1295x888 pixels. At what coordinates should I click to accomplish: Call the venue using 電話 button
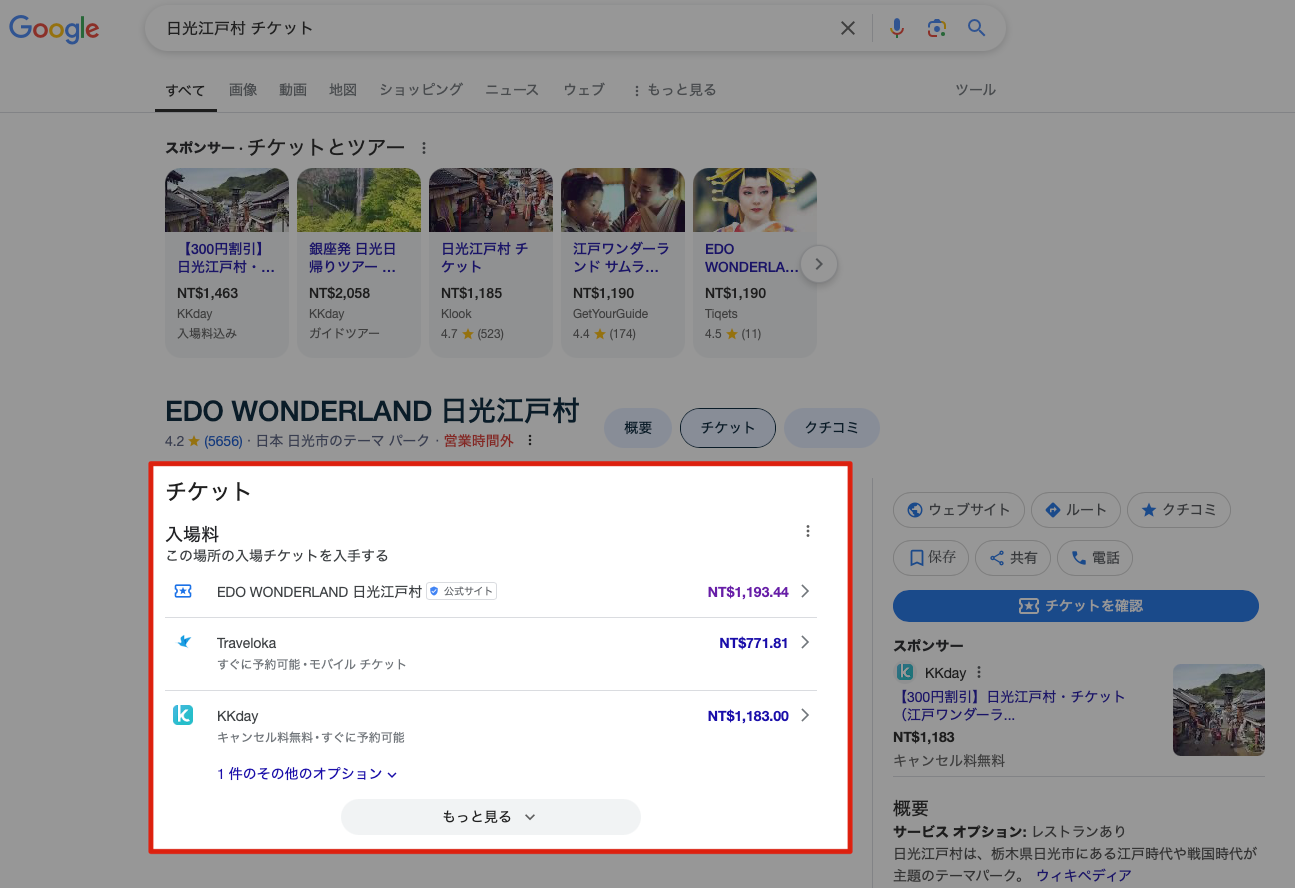coord(1095,558)
